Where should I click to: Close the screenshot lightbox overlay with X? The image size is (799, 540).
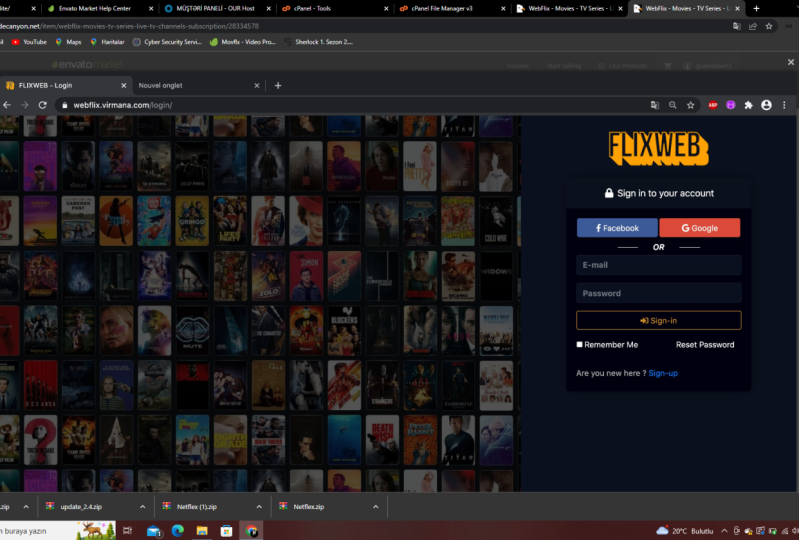tap(790, 62)
